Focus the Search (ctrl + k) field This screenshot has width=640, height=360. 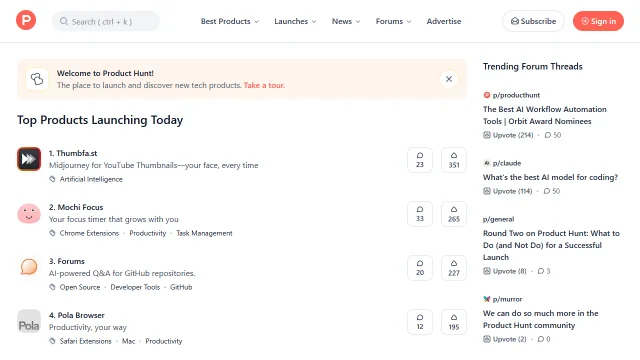tap(106, 21)
